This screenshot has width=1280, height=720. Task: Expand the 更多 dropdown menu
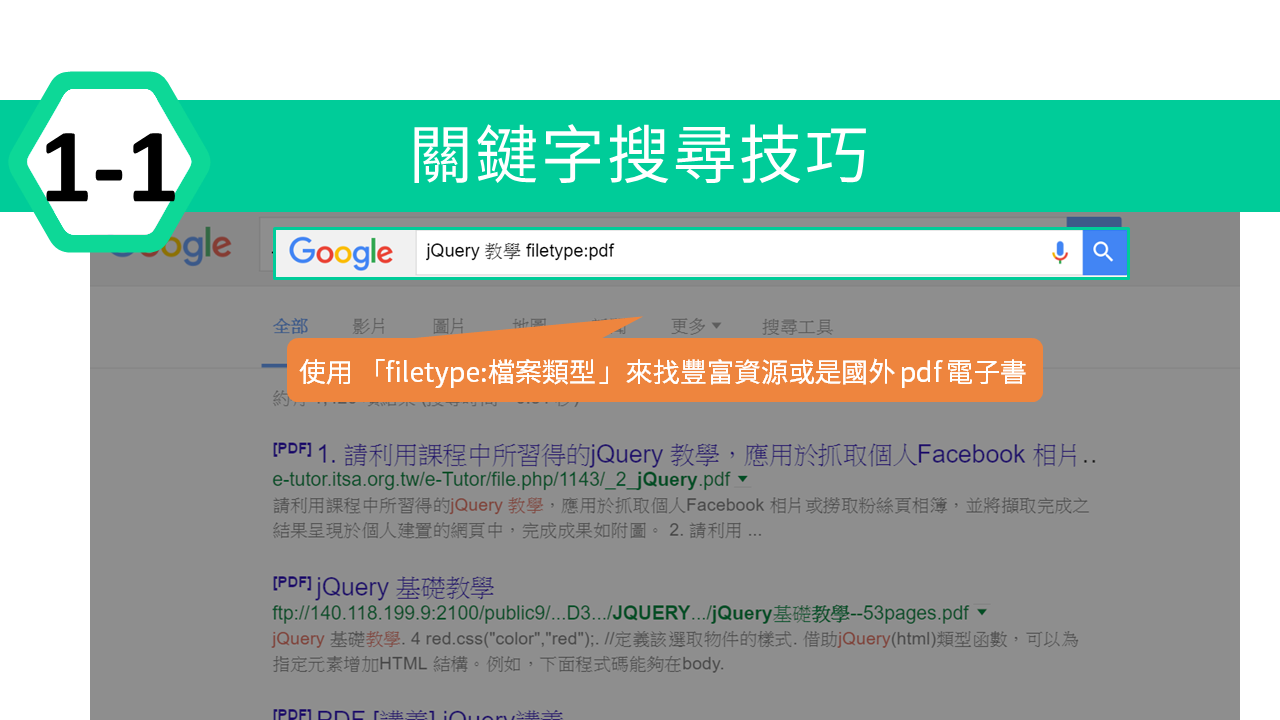696,327
